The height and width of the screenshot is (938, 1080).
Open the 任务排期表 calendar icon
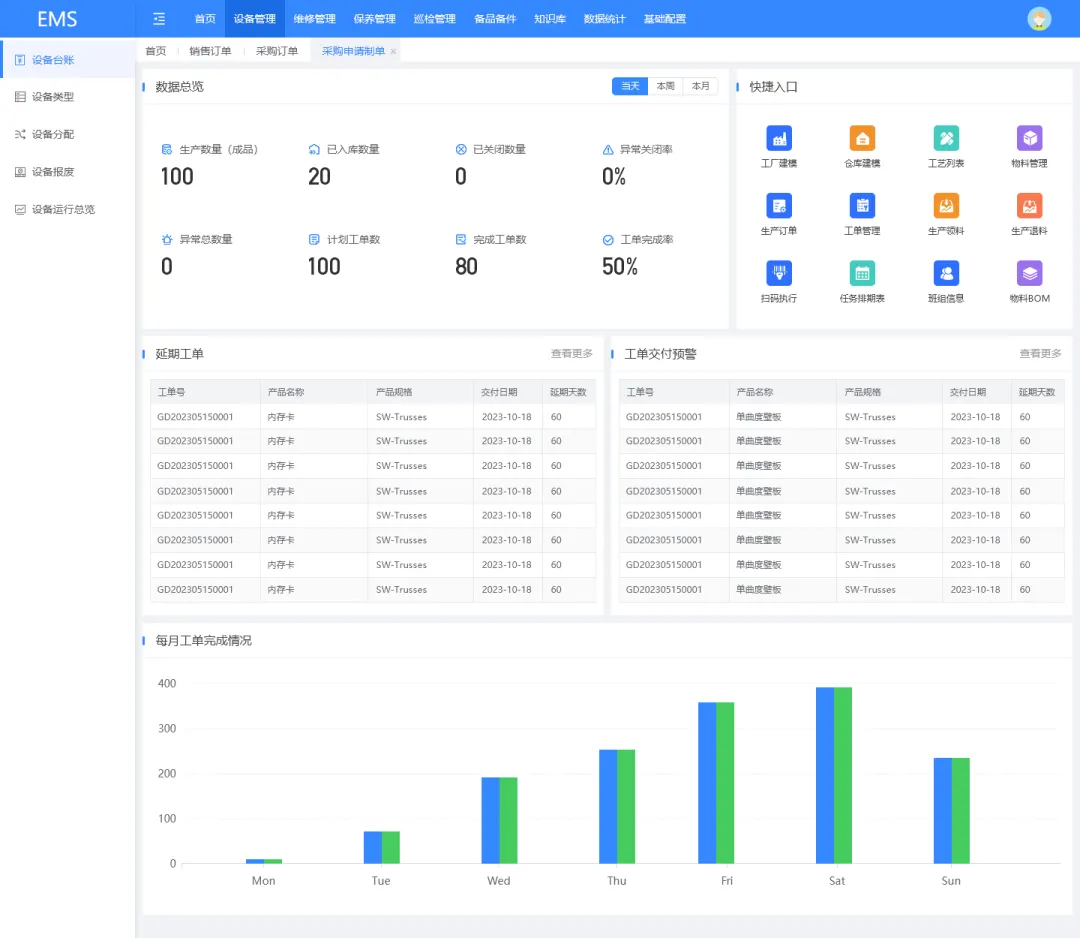tap(862, 273)
